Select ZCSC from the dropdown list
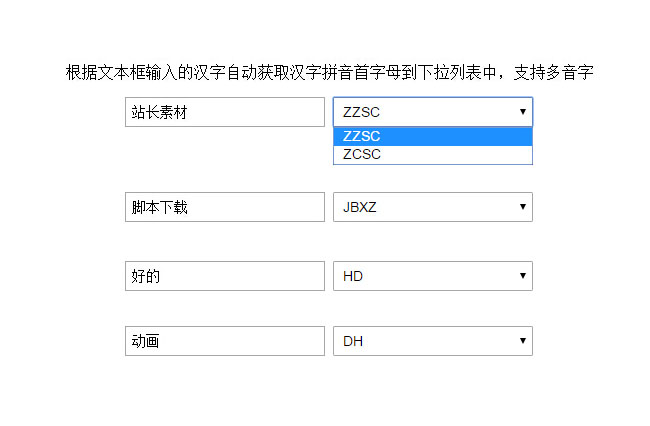 click(432, 155)
